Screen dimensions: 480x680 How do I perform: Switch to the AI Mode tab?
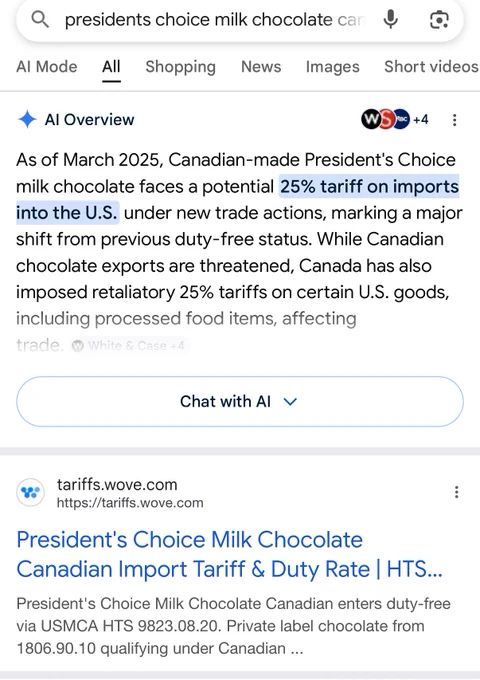[47, 67]
